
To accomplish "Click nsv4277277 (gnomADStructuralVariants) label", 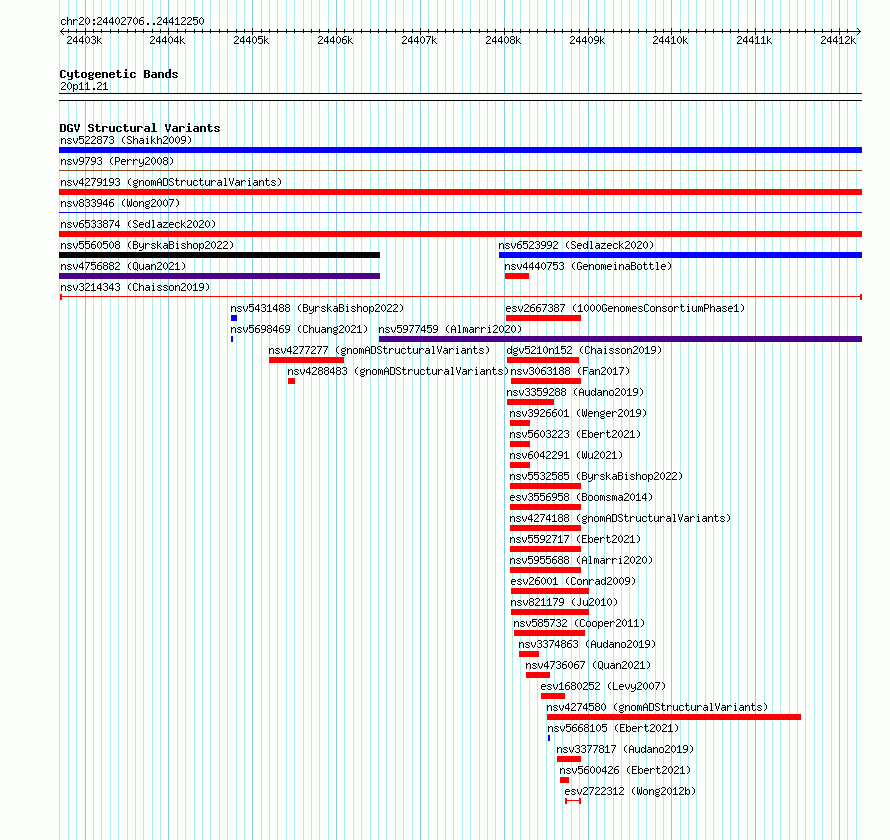I will (379, 350).
